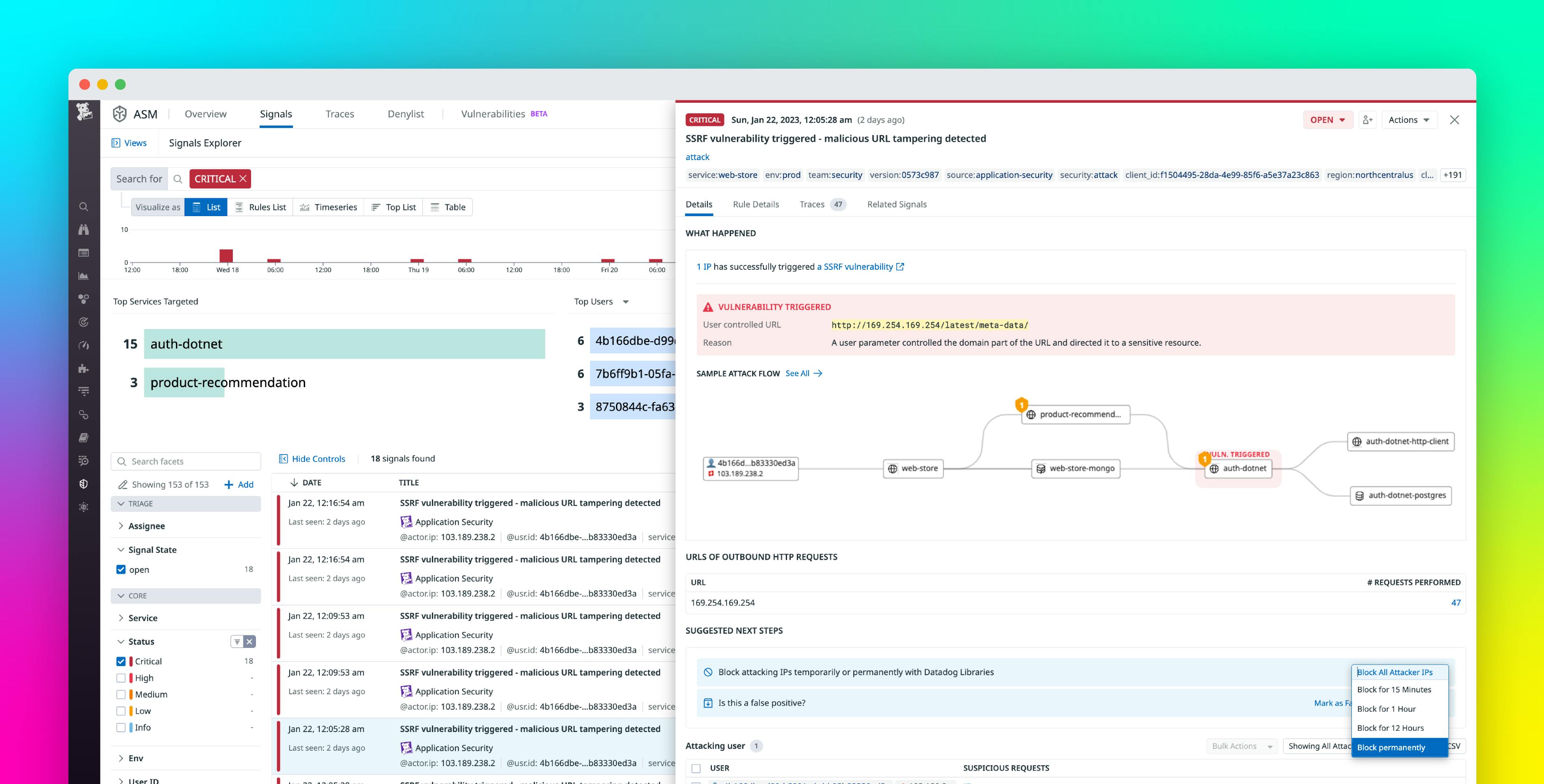Open the Security shield icon in sidebar
This screenshot has height=784, width=1544.
tap(84, 483)
